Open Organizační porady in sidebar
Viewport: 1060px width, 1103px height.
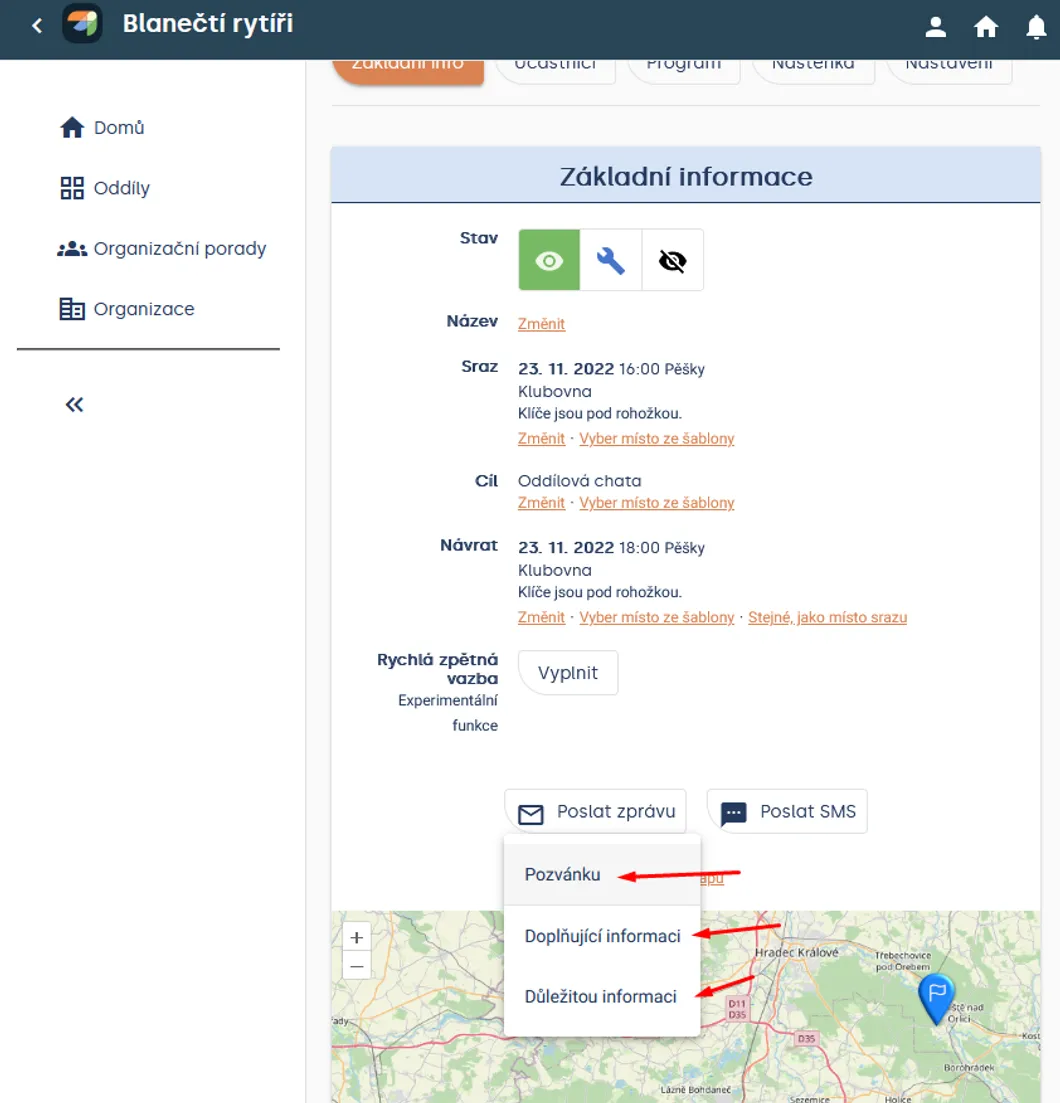(x=162, y=248)
